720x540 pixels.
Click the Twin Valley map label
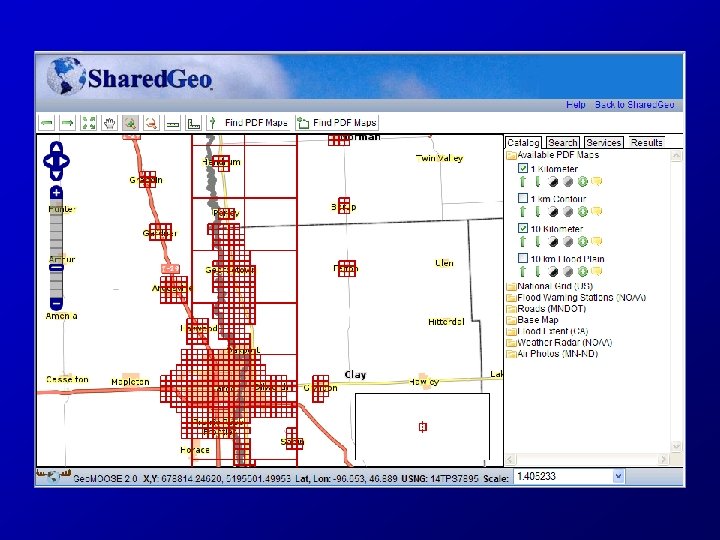[439, 158]
